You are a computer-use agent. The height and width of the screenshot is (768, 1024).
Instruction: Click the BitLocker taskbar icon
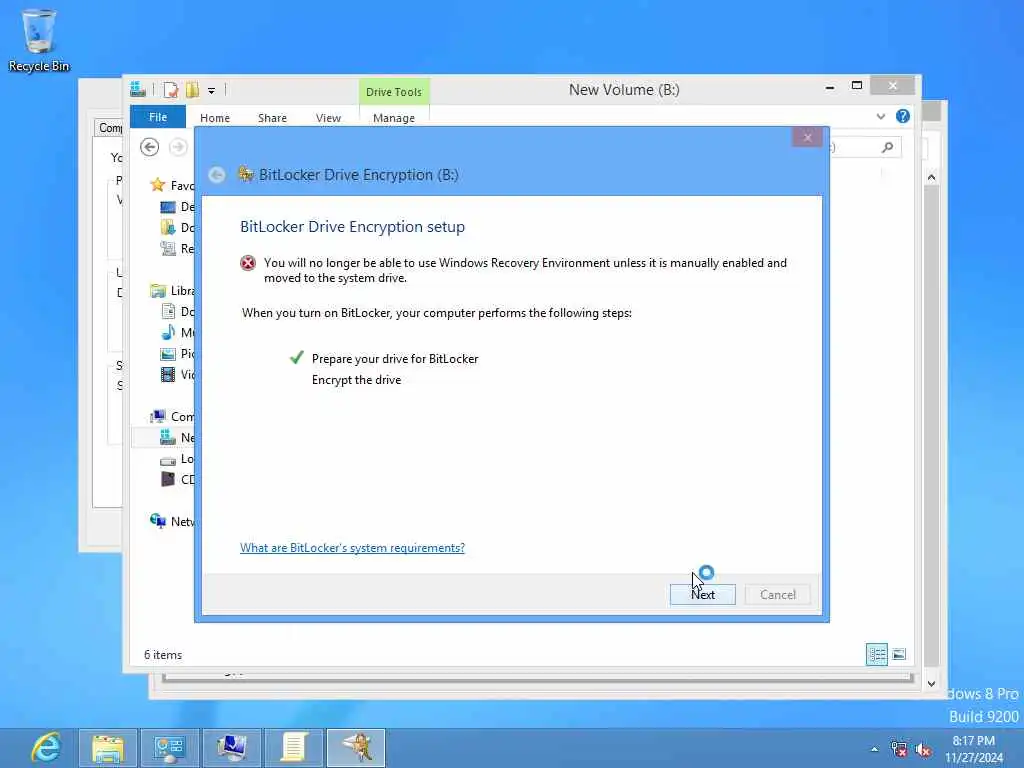click(356, 748)
